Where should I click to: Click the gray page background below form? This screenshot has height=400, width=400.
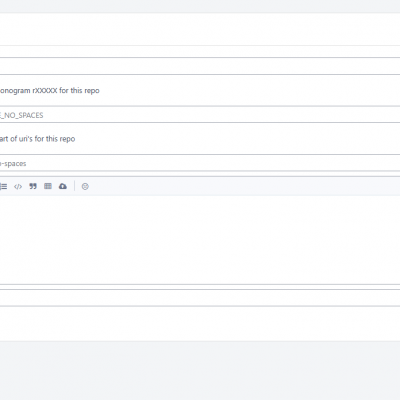coord(200,370)
